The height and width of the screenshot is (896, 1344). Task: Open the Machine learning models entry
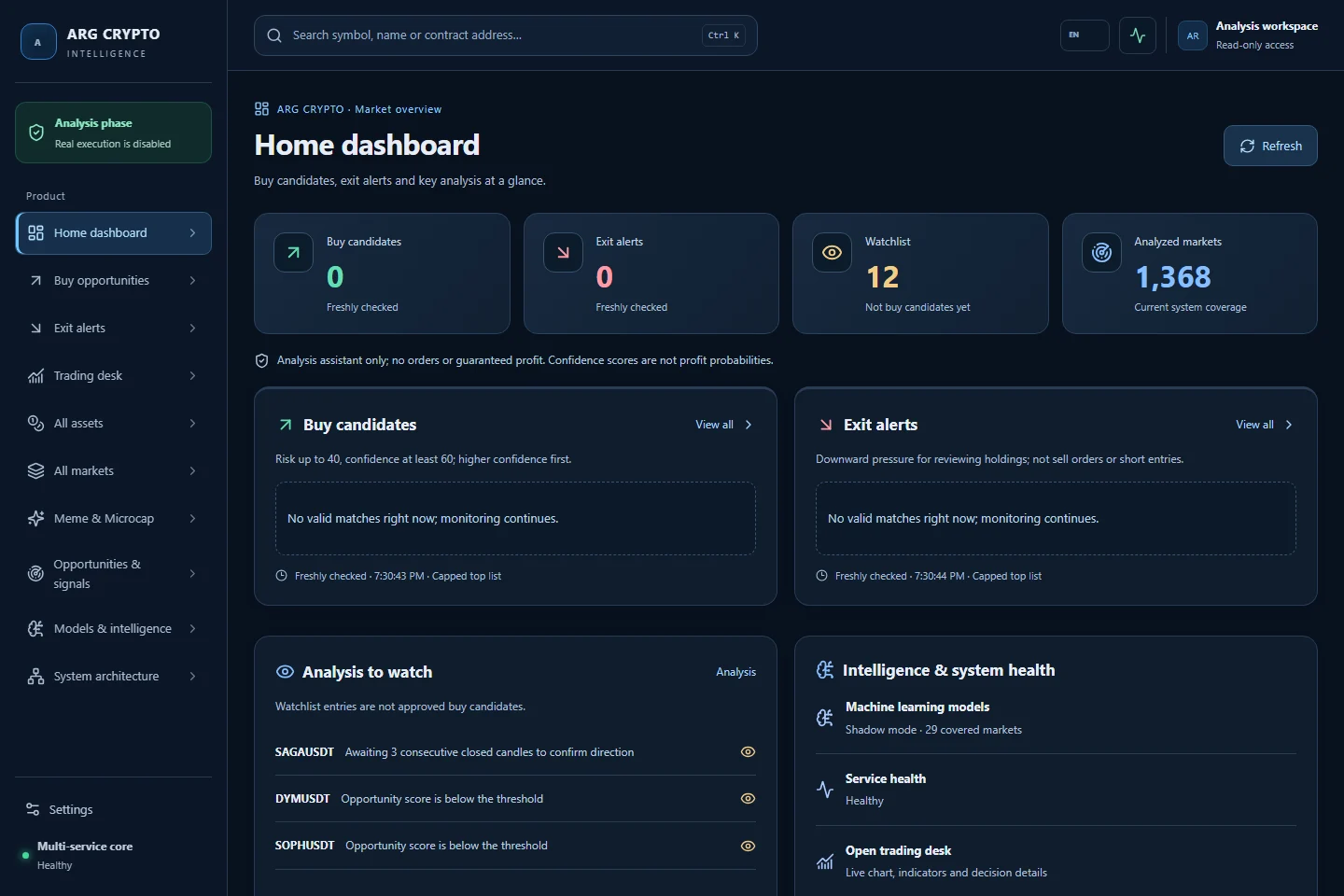tap(1056, 718)
